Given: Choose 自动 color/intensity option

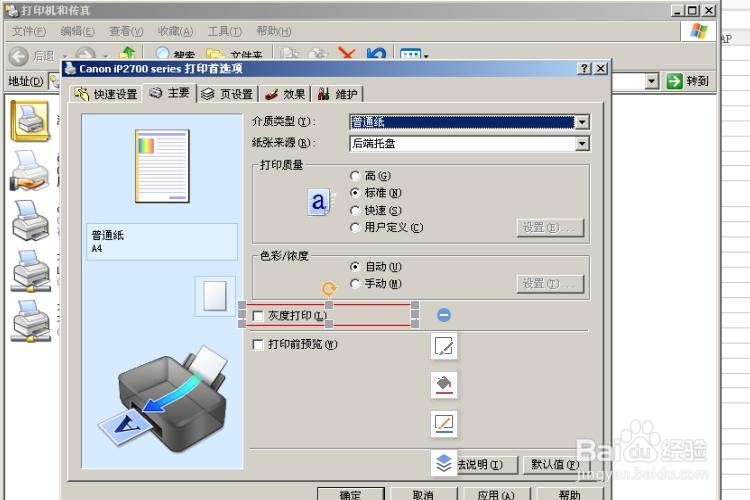Looking at the screenshot, I should tap(354, 267).
